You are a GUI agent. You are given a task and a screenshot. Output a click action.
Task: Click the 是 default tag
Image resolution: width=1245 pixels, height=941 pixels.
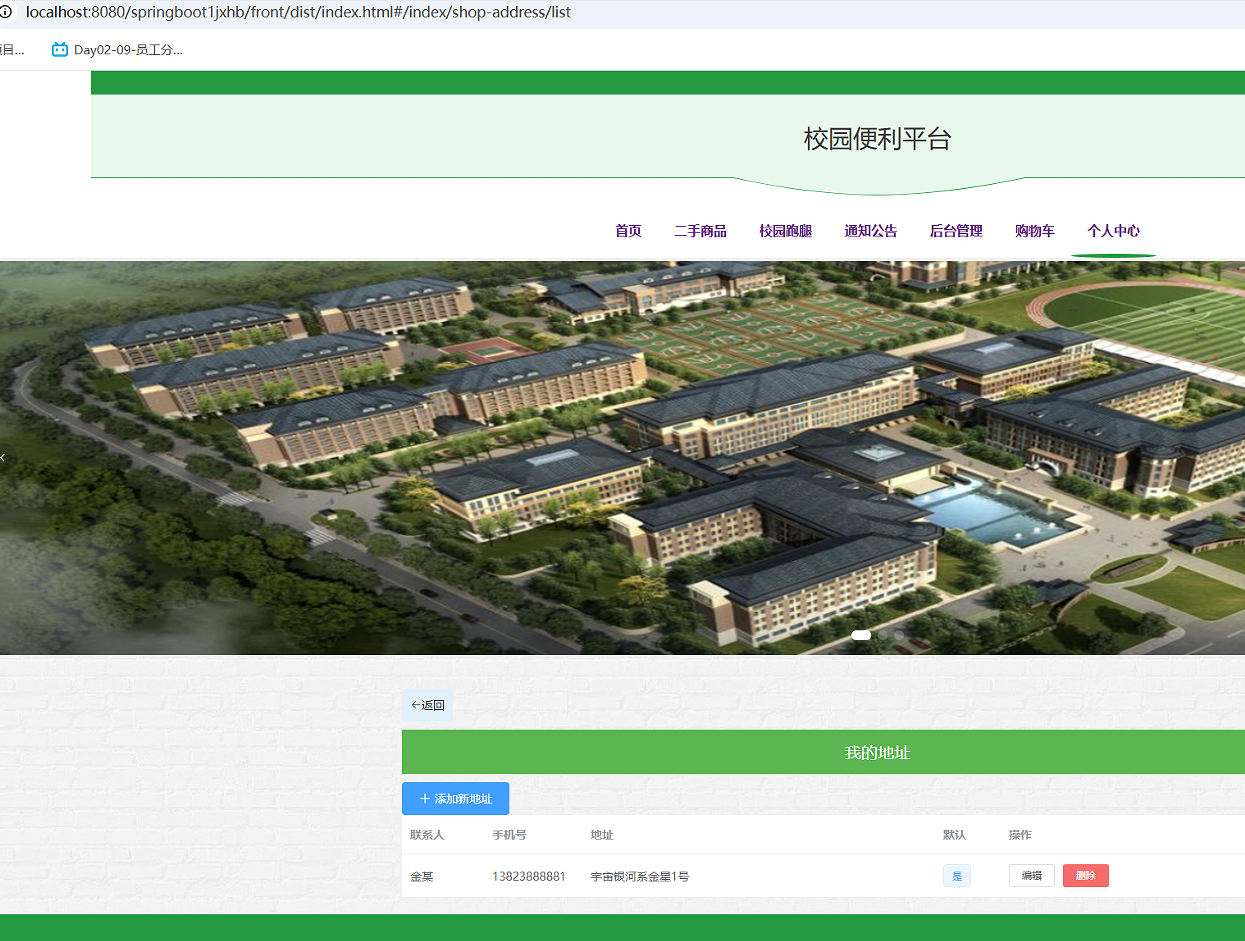(956, 876)
